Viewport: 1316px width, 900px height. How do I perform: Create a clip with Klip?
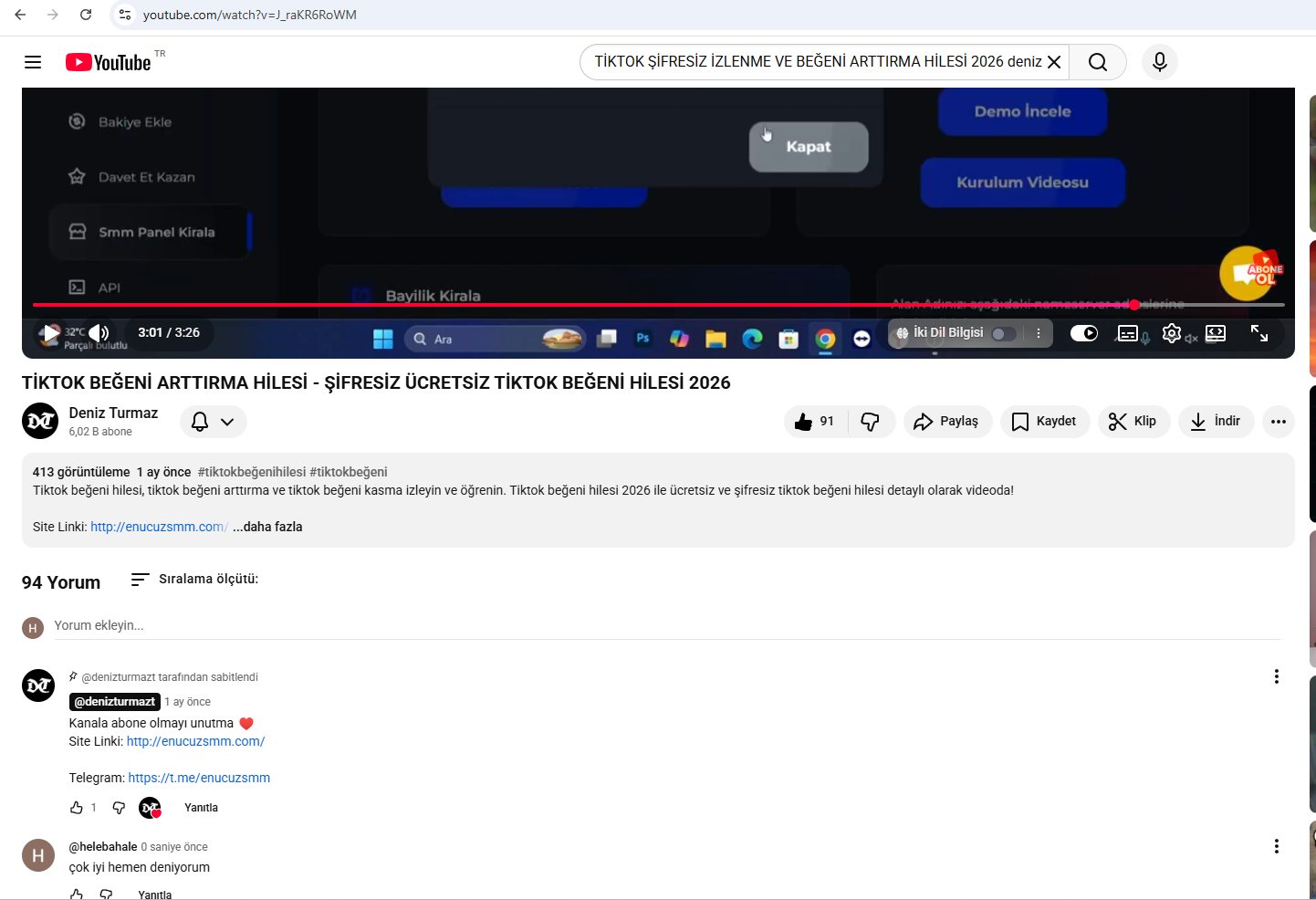point(1133,421)
